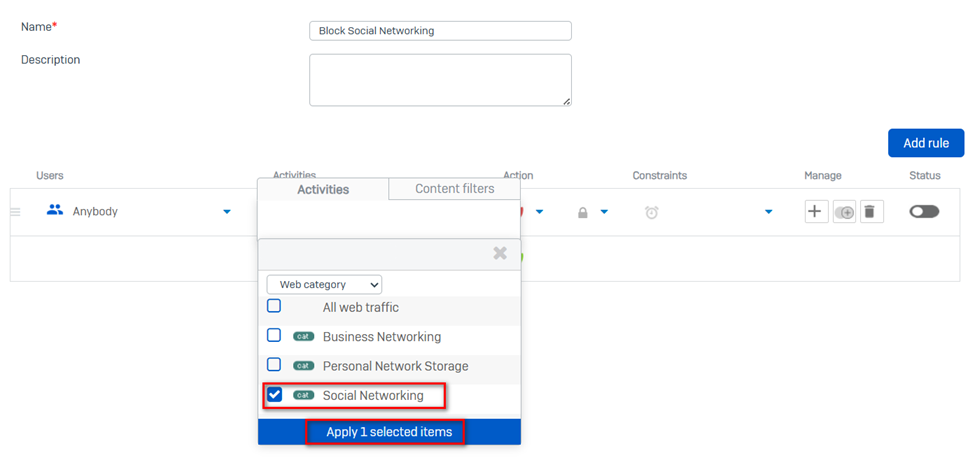Viewport: 975px width, 474px height.
Task: Open the Web category dropdown
Action: (x=324, y=285)
